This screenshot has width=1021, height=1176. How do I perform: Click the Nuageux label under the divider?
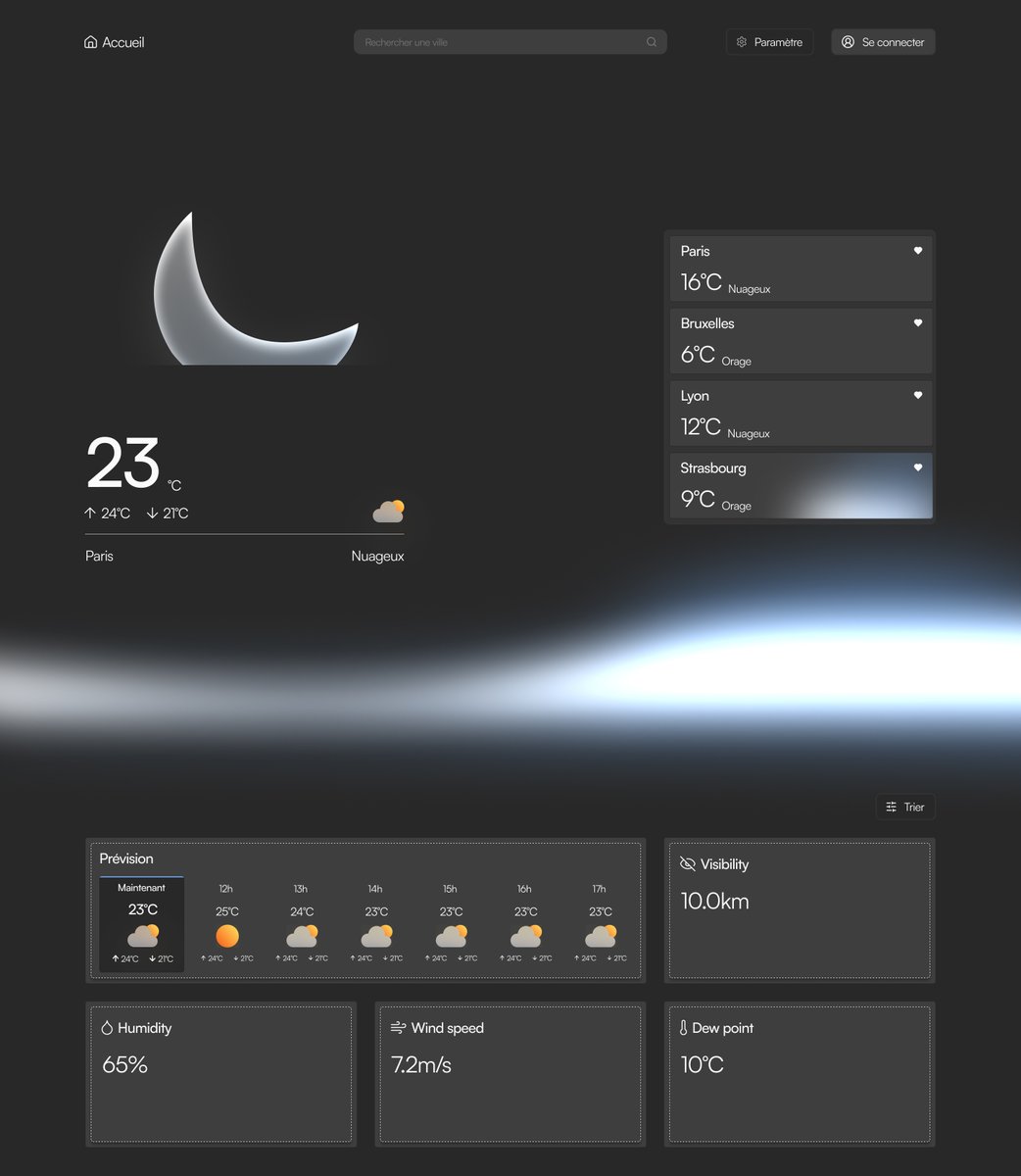377,556
